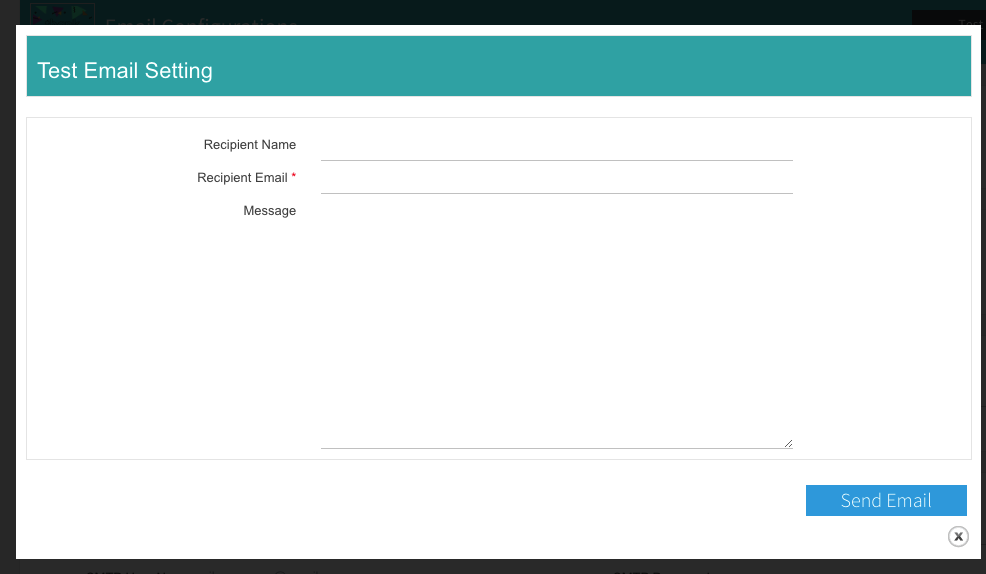Focus the Message text area
The image size is (986, 574).
tap(557, 323)
